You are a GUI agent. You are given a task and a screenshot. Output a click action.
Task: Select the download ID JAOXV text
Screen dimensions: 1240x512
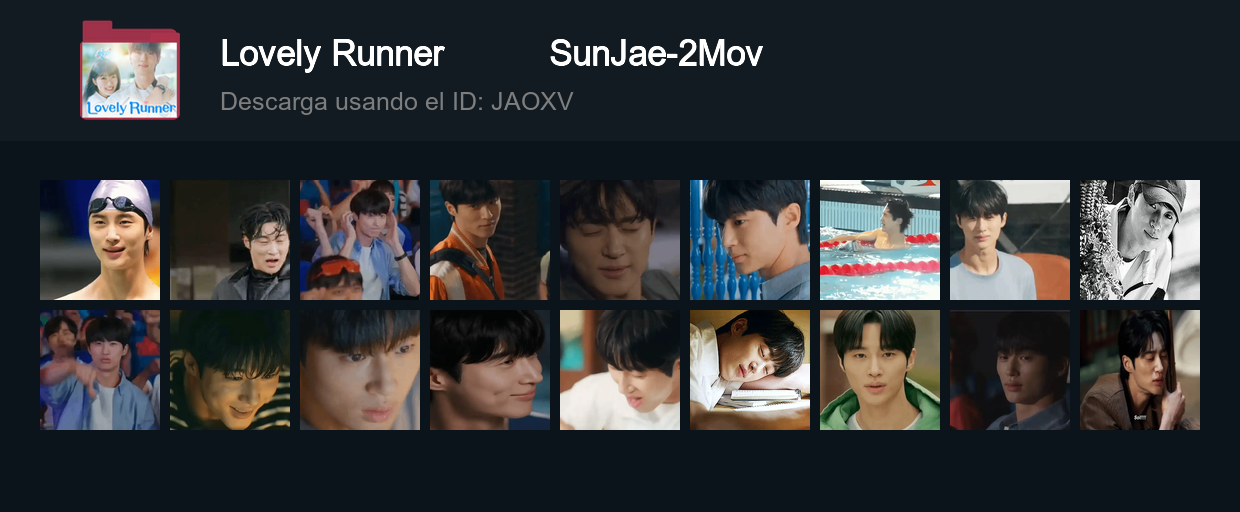(x=396, y=102)
